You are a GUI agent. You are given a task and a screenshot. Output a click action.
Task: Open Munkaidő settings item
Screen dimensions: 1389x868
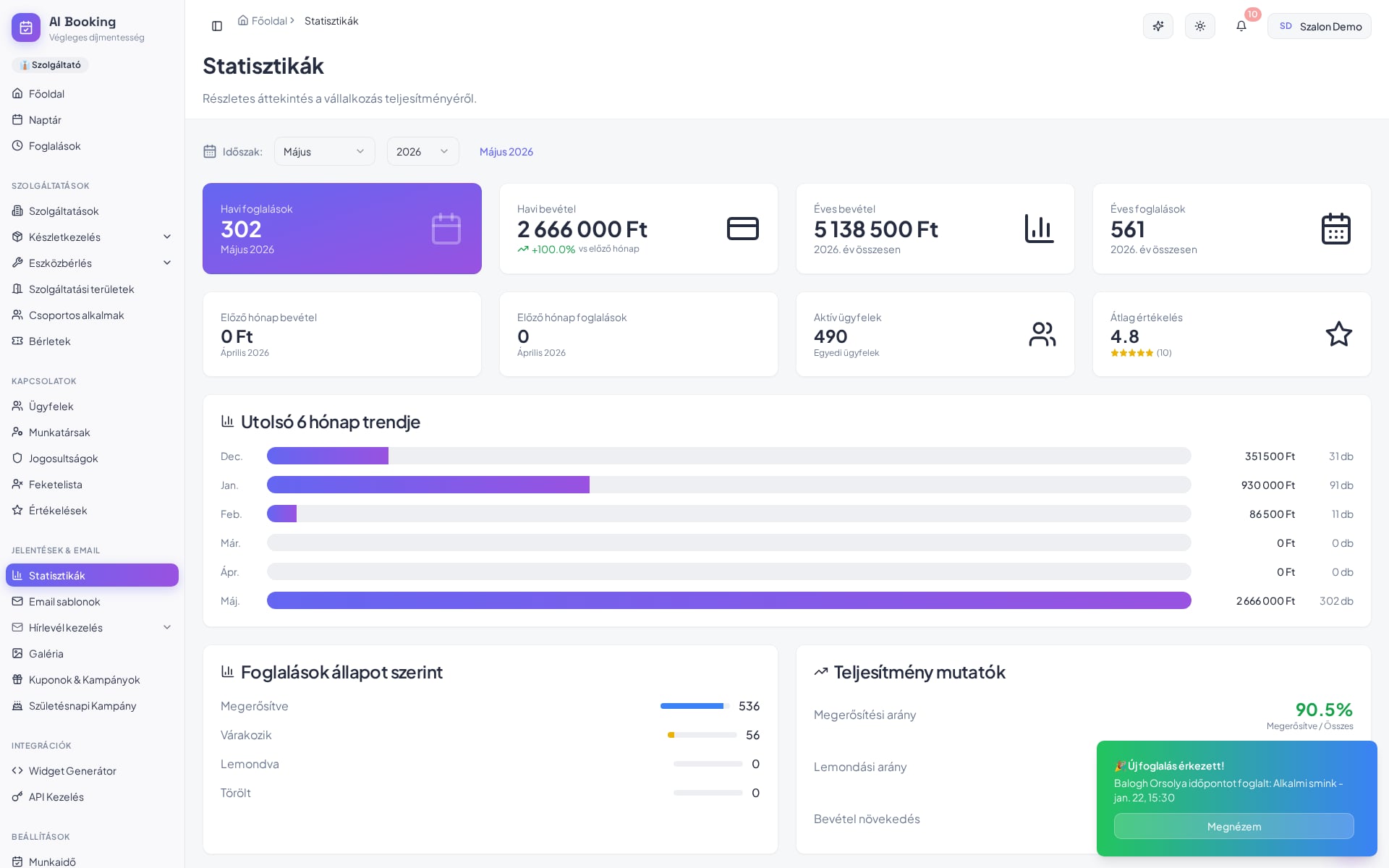[x=92, y=861]
